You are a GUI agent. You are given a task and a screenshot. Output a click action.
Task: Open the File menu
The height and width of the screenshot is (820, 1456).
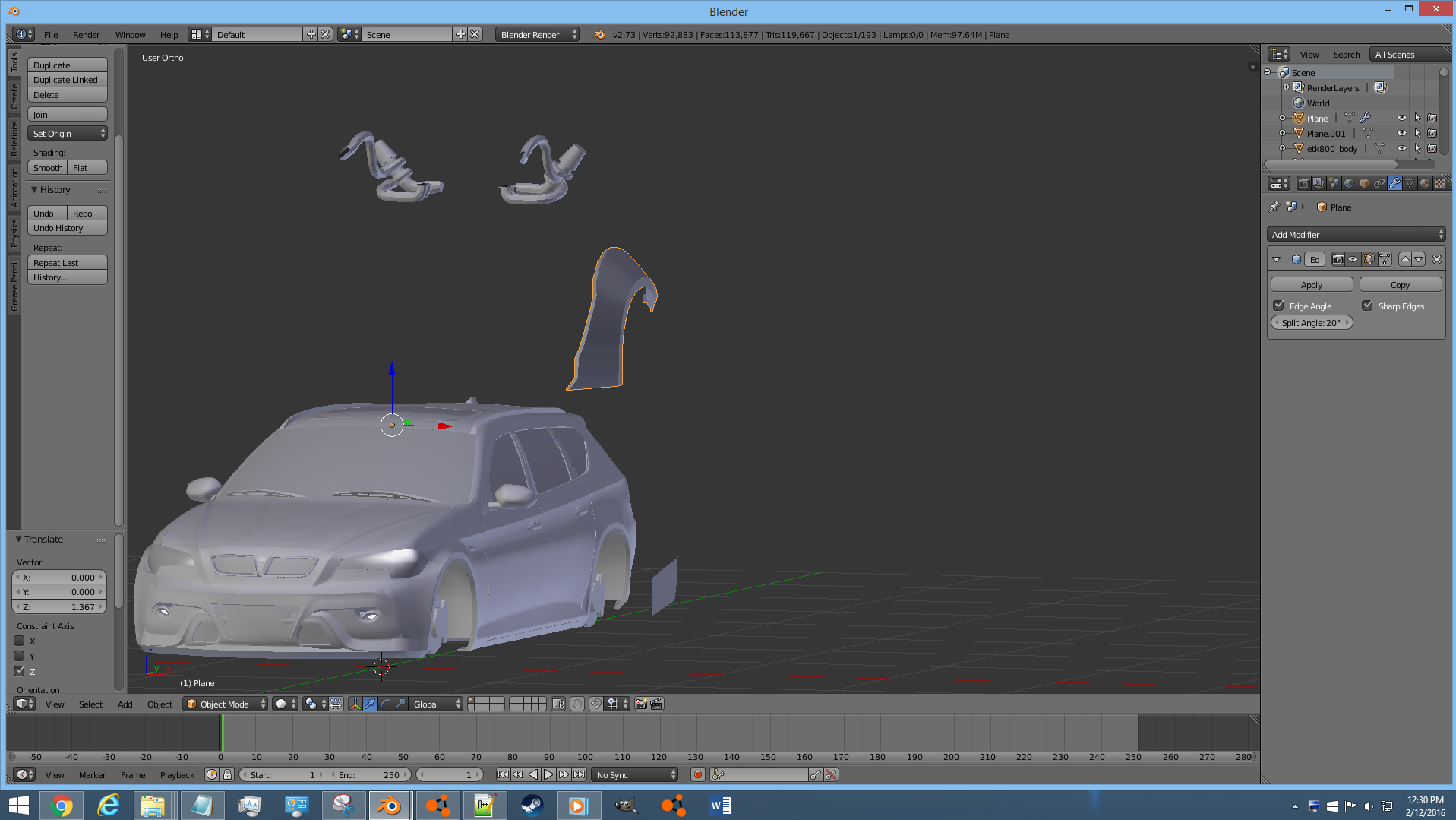click(51, 35)
